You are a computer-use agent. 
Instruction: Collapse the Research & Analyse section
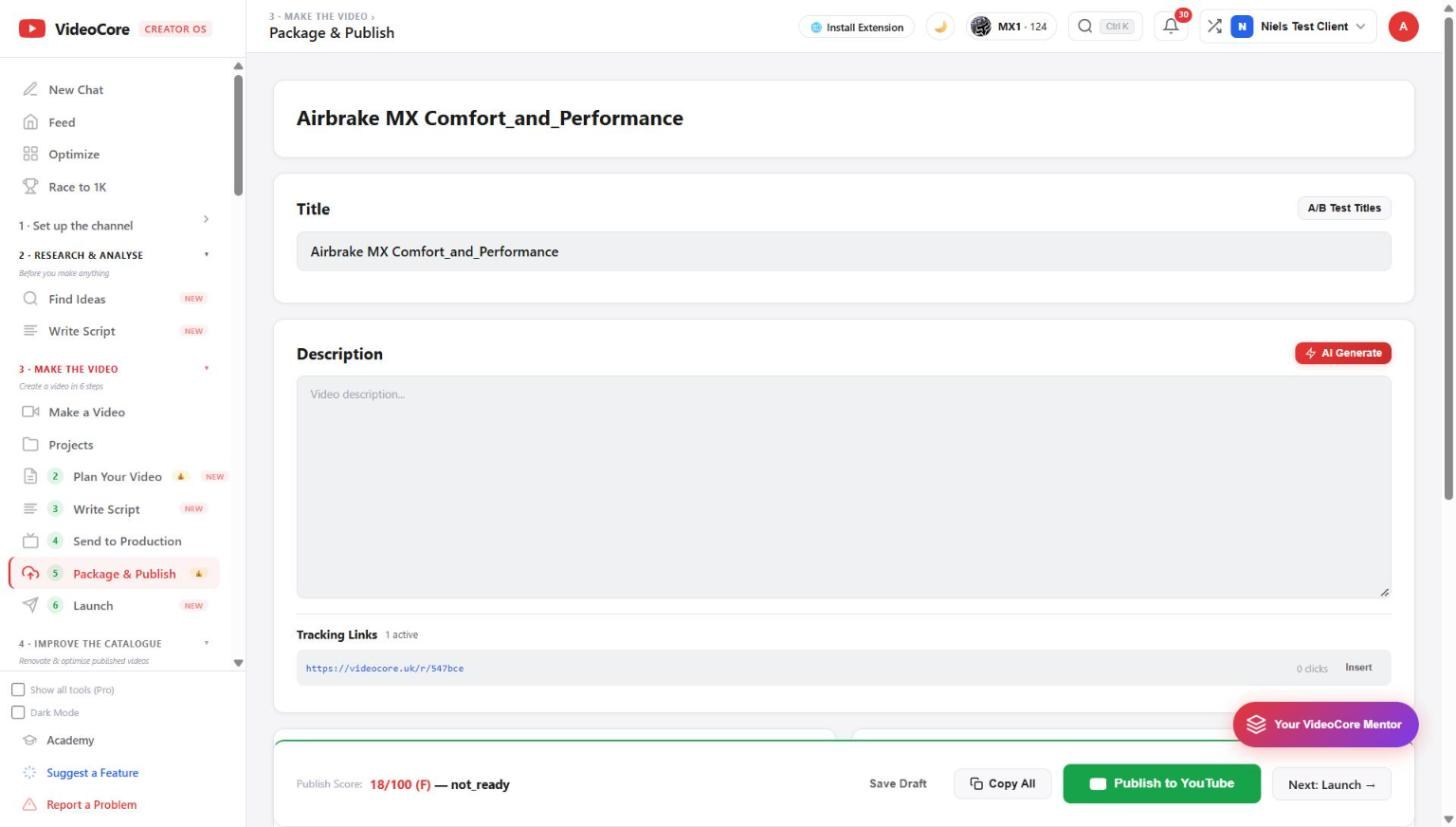(x=115, y=255)
